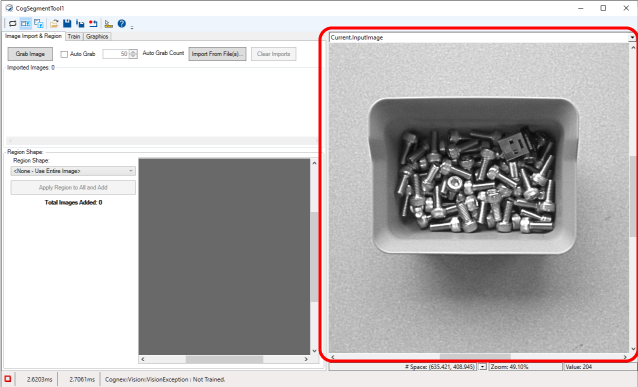This screenshot has height=387, width=638.
Task: Click the 'Value: 204' status text
Action: [x=578, y=367]
